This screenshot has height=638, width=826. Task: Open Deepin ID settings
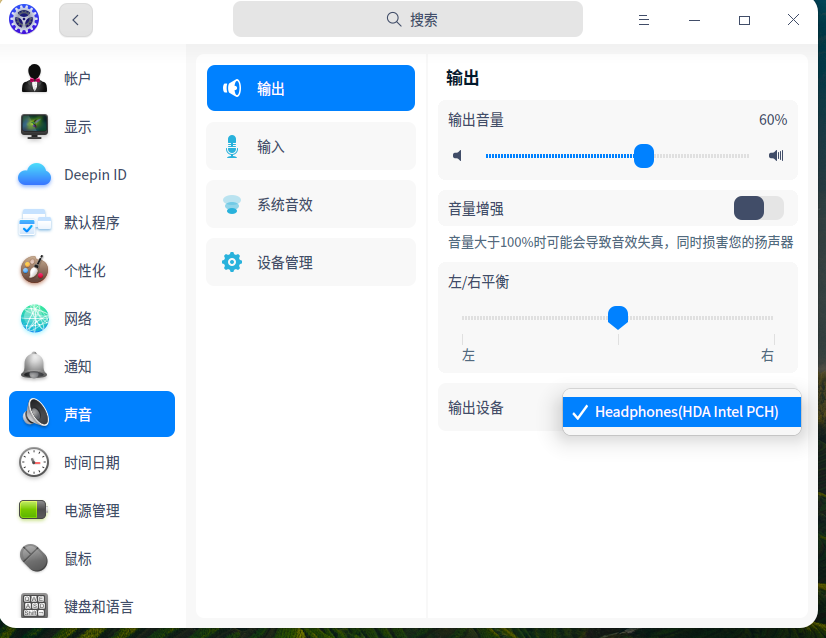(32, 174)
